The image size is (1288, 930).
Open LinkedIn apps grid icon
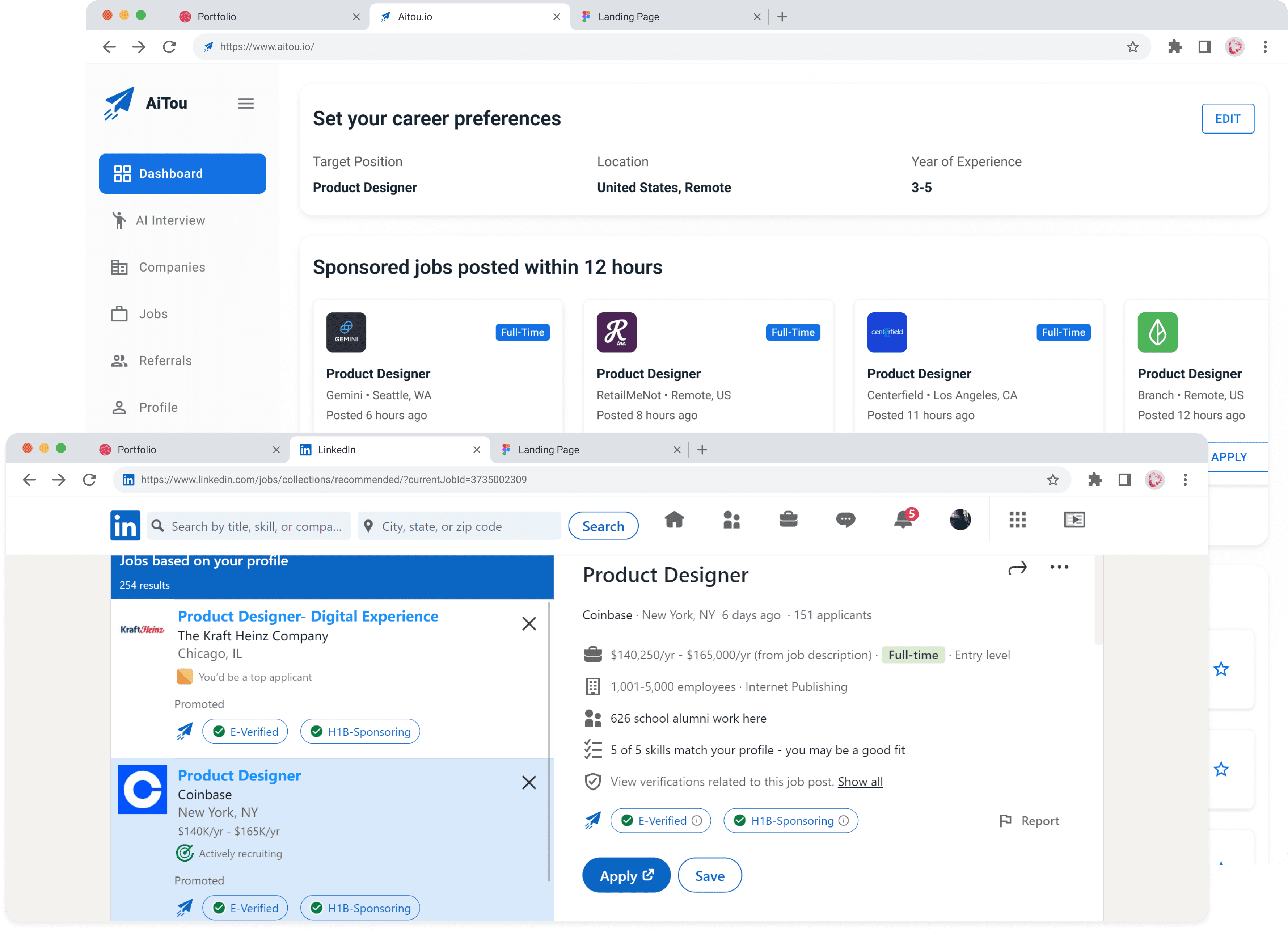(1017, 519)
